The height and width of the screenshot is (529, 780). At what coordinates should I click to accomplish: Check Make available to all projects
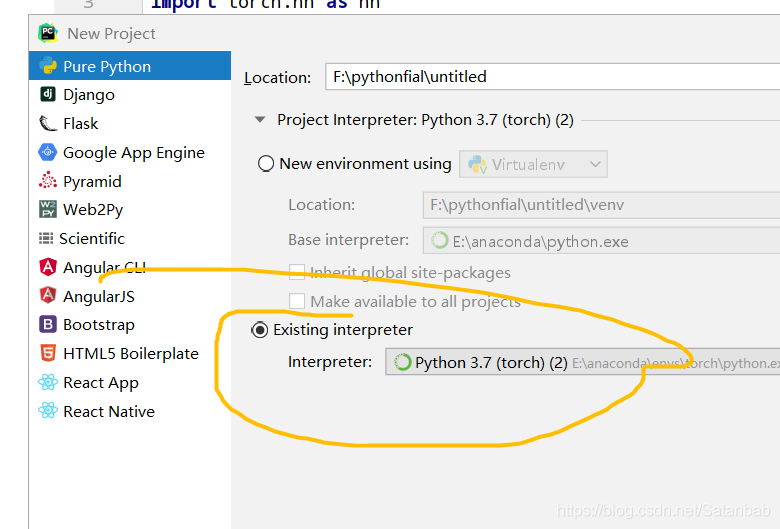point(297,301)
